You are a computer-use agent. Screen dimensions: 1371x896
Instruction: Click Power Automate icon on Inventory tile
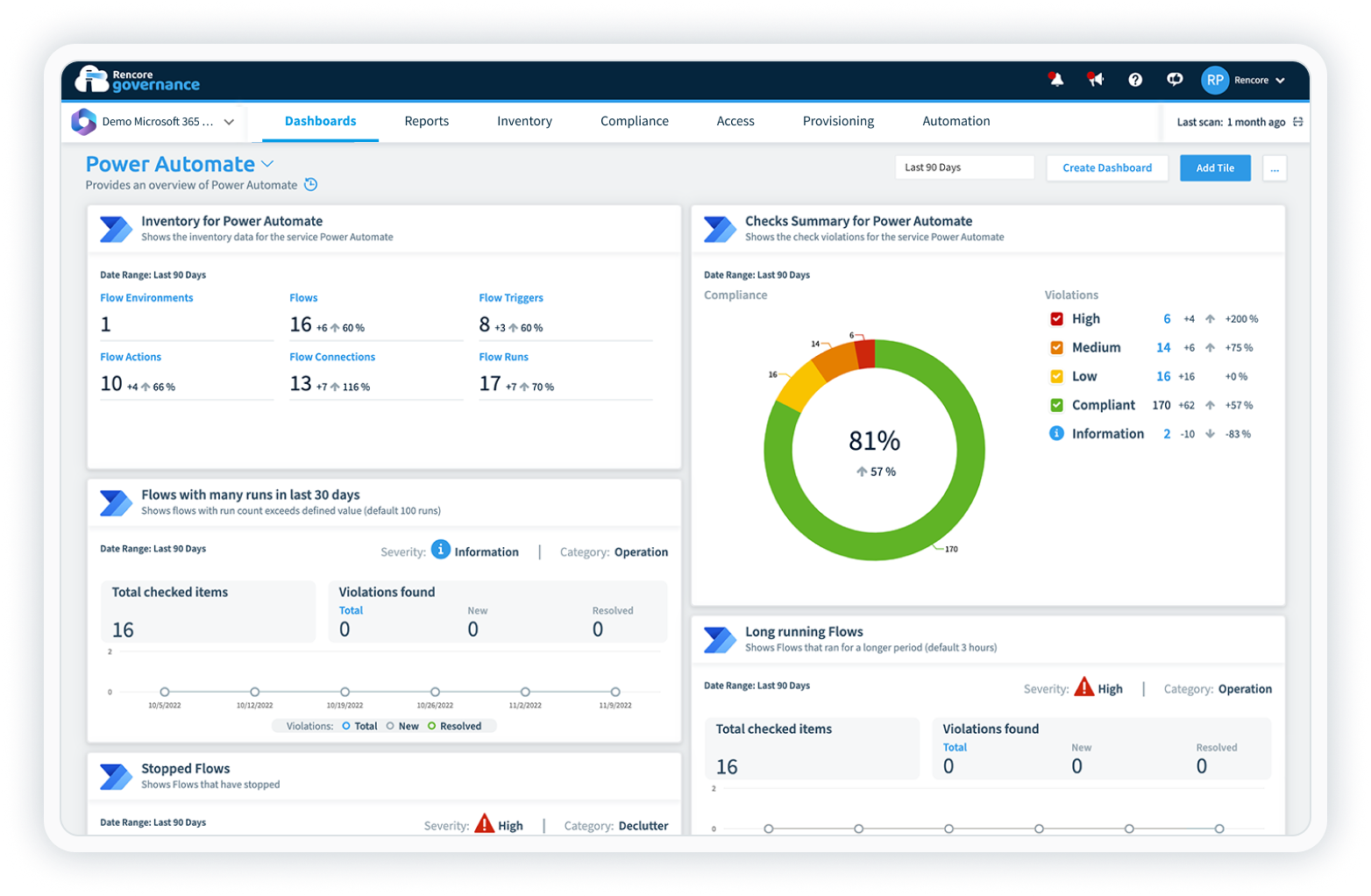(116, 229)
